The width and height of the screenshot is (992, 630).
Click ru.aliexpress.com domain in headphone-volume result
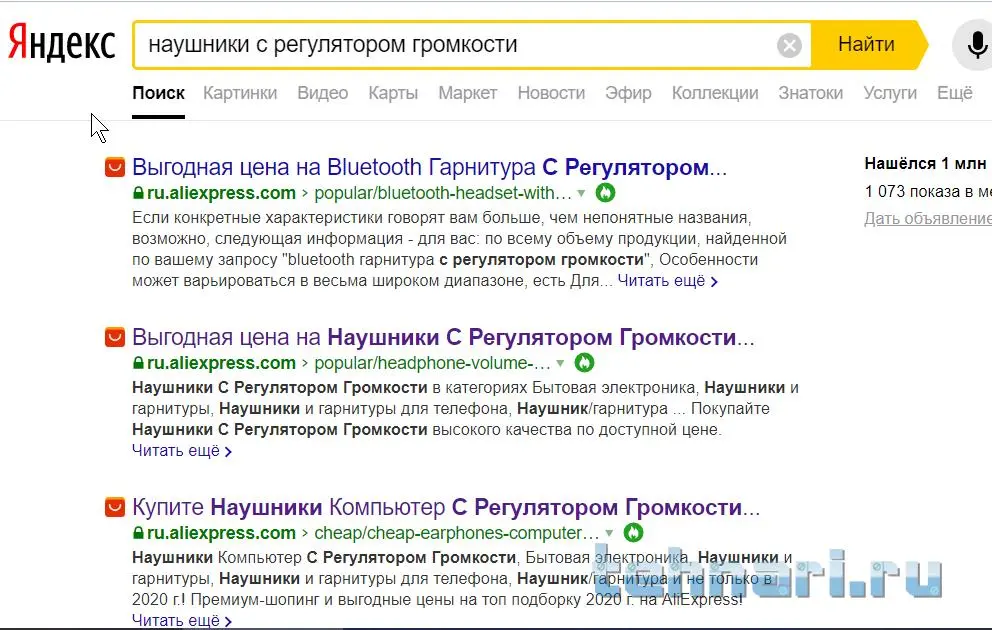(x=221, y=362)
